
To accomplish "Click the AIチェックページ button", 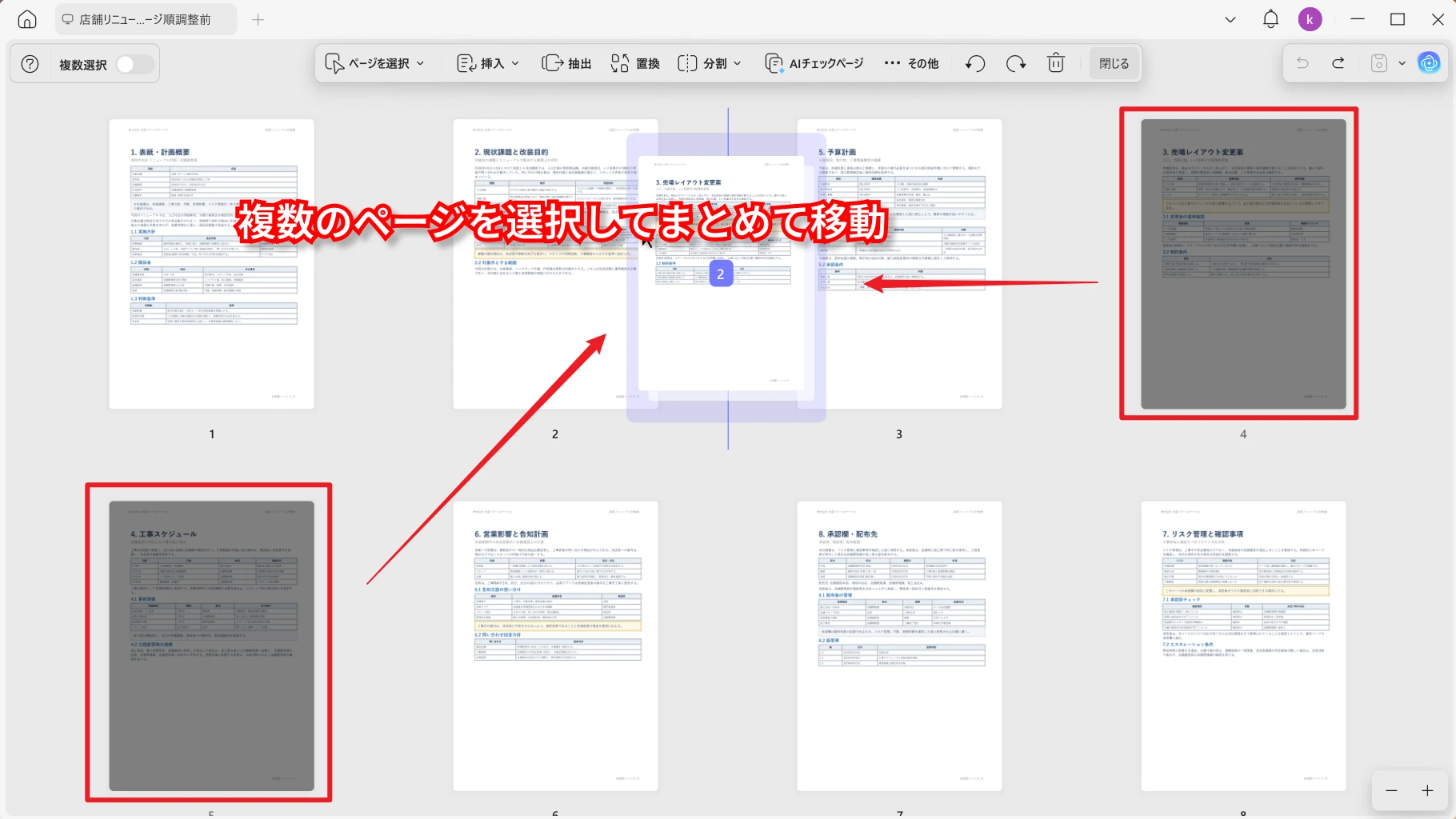I will 814,63.
